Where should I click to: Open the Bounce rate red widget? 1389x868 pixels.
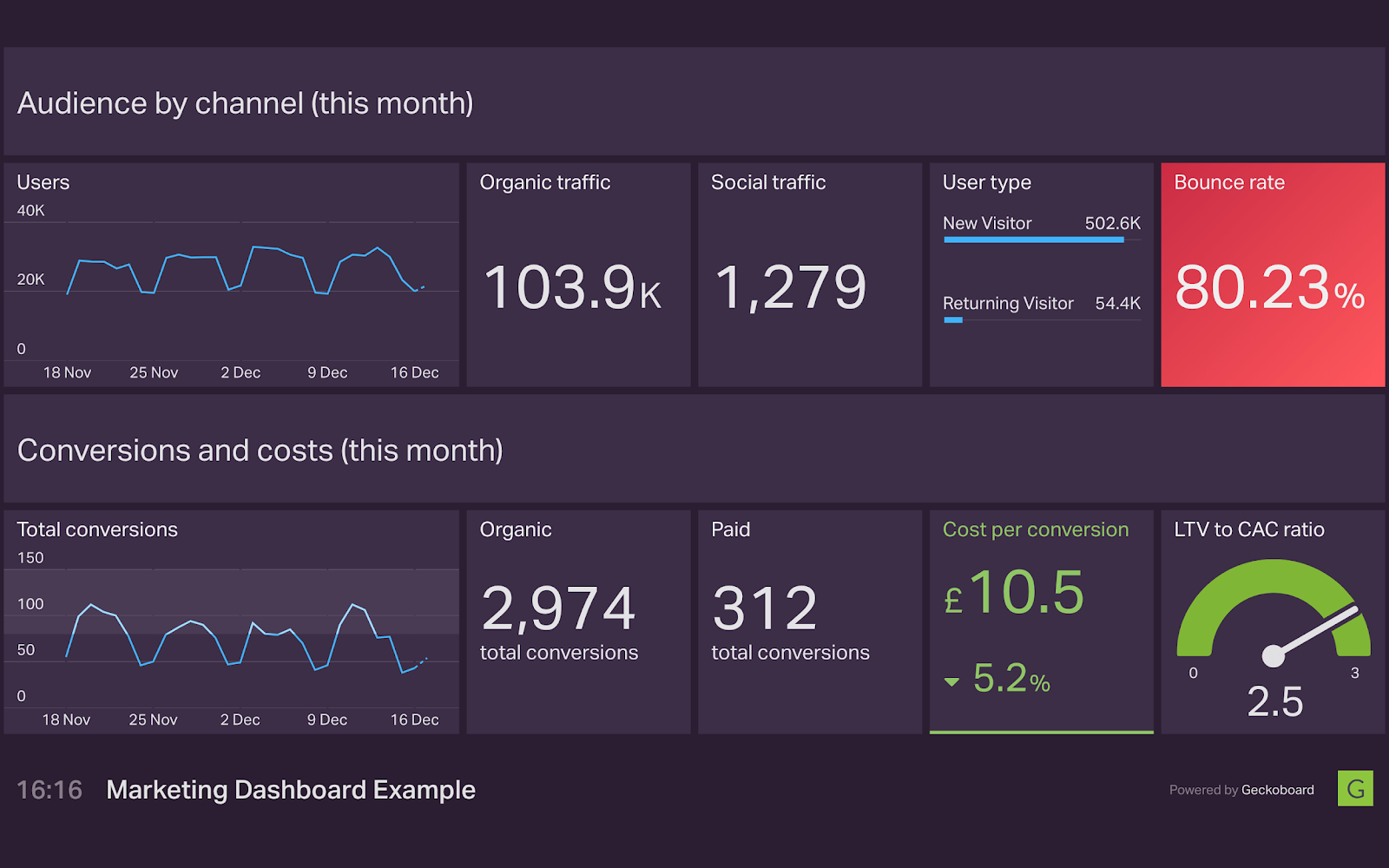pyautogui.click(x=1273, y=274)
